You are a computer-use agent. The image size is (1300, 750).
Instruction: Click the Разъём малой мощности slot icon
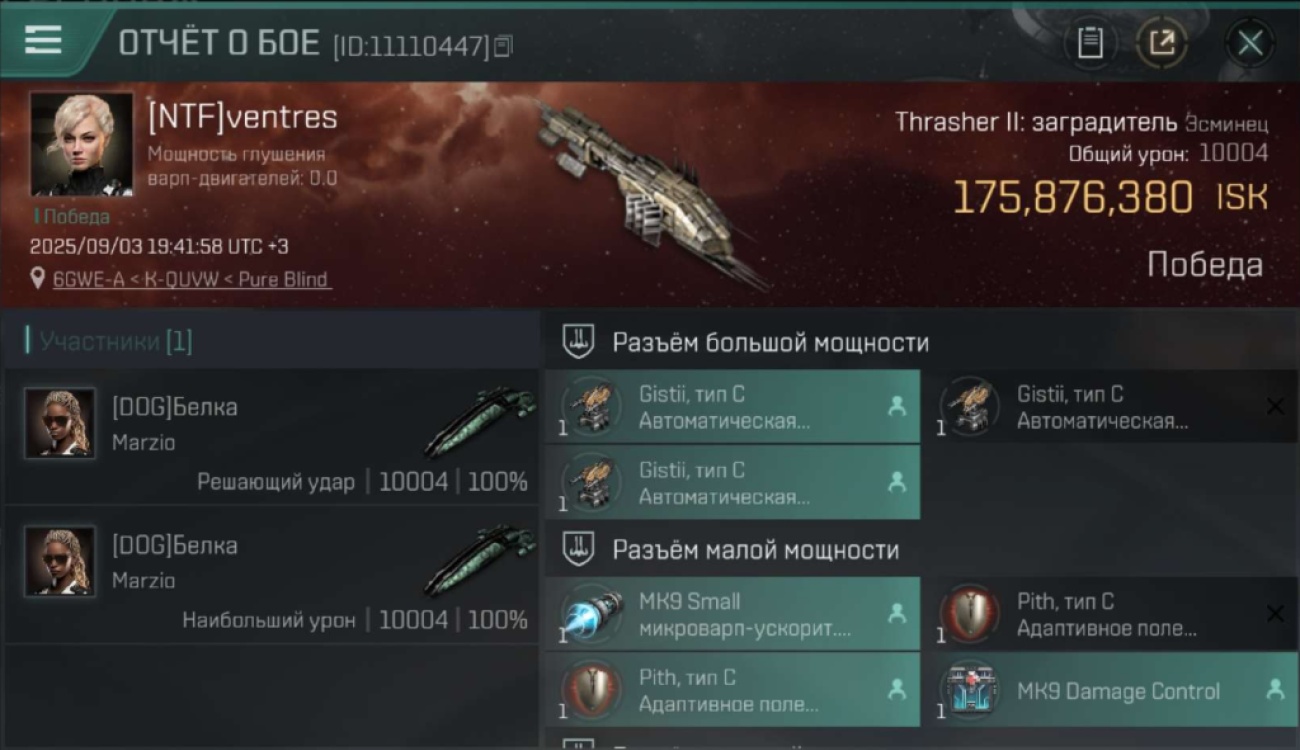coord(578,549)
